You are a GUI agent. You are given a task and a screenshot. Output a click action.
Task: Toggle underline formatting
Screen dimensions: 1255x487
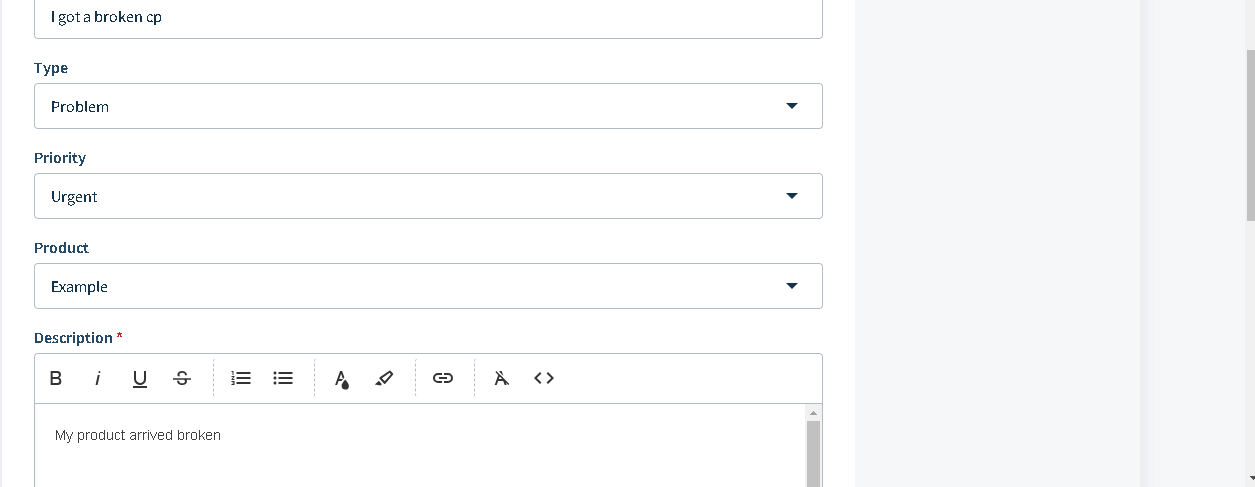(140, 378)
